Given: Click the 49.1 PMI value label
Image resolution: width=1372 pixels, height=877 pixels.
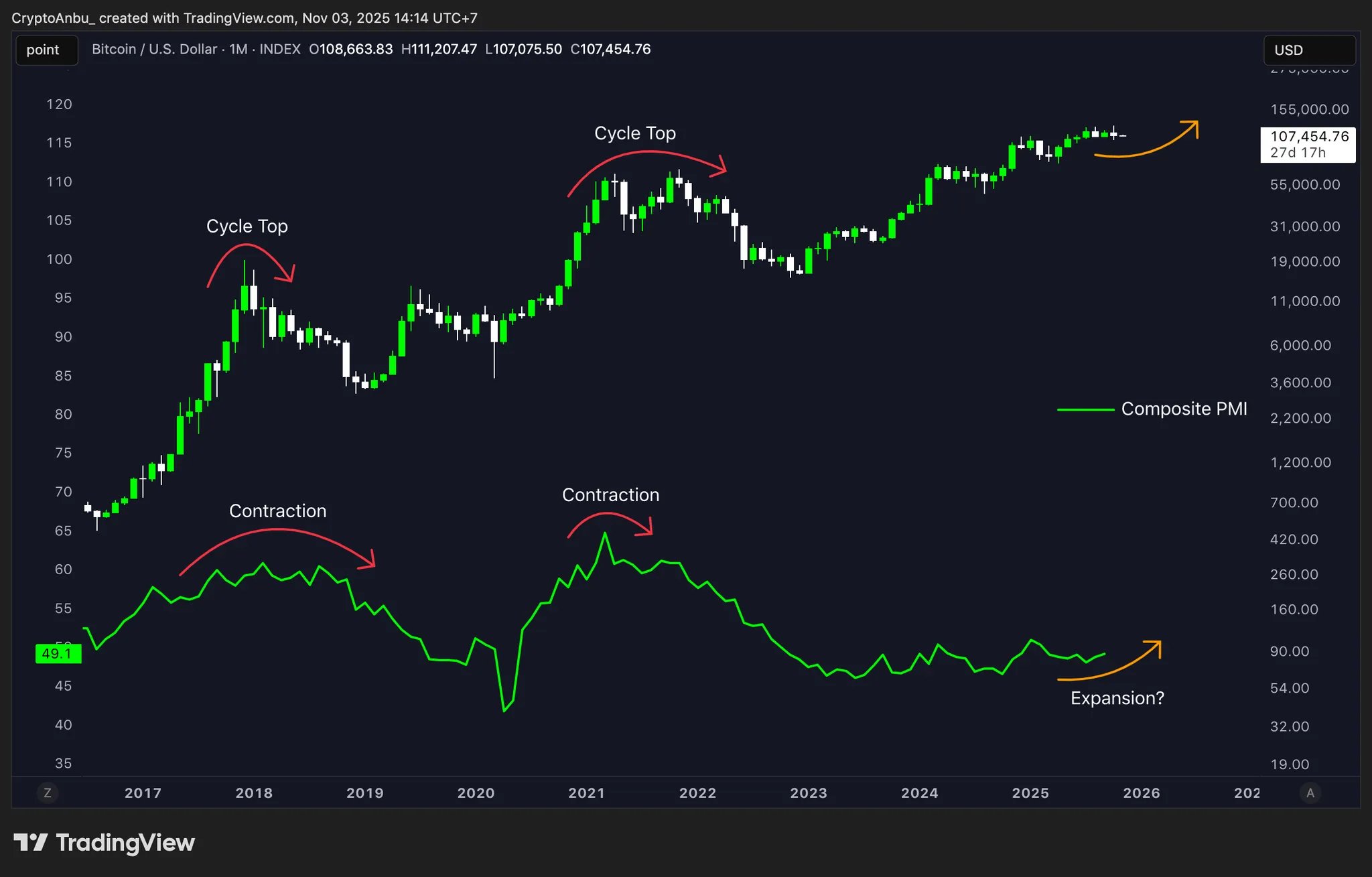Looking at the screenshot, I should click(x=58, y=653).
